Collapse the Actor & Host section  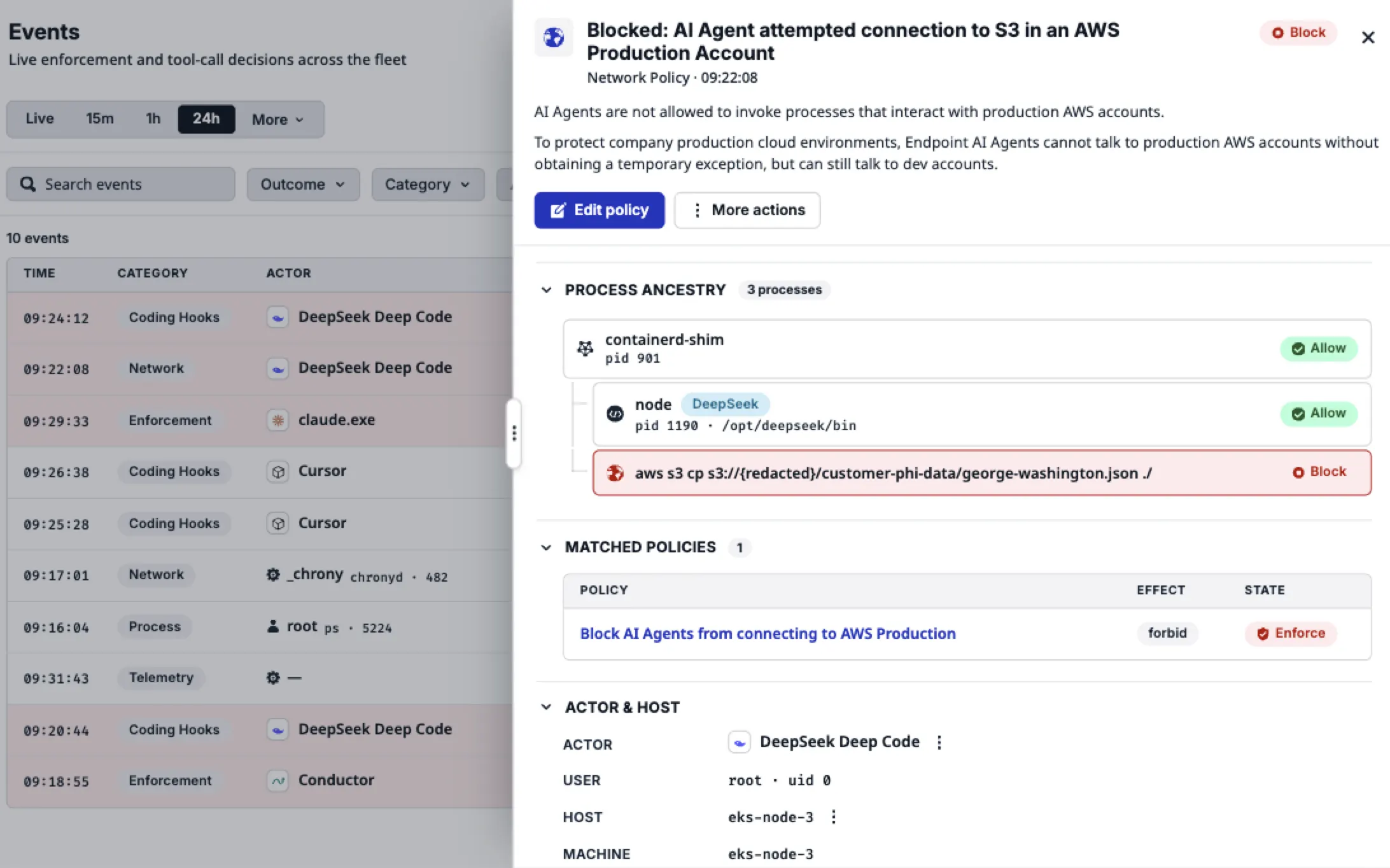[546, 707]
